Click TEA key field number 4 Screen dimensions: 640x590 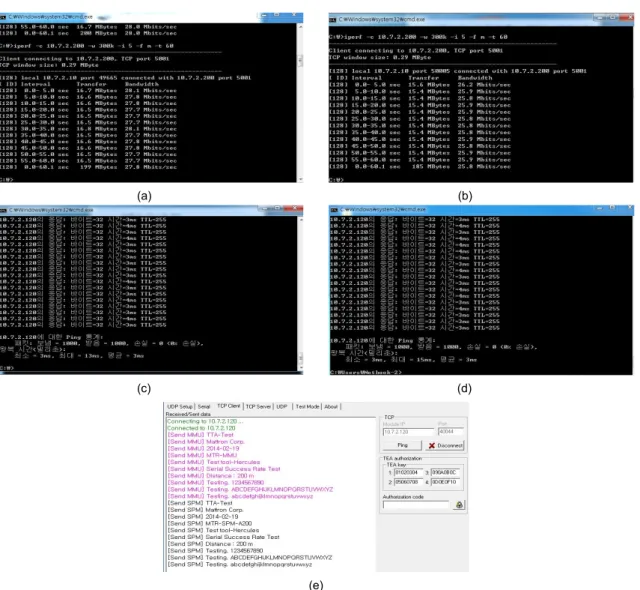445,482
